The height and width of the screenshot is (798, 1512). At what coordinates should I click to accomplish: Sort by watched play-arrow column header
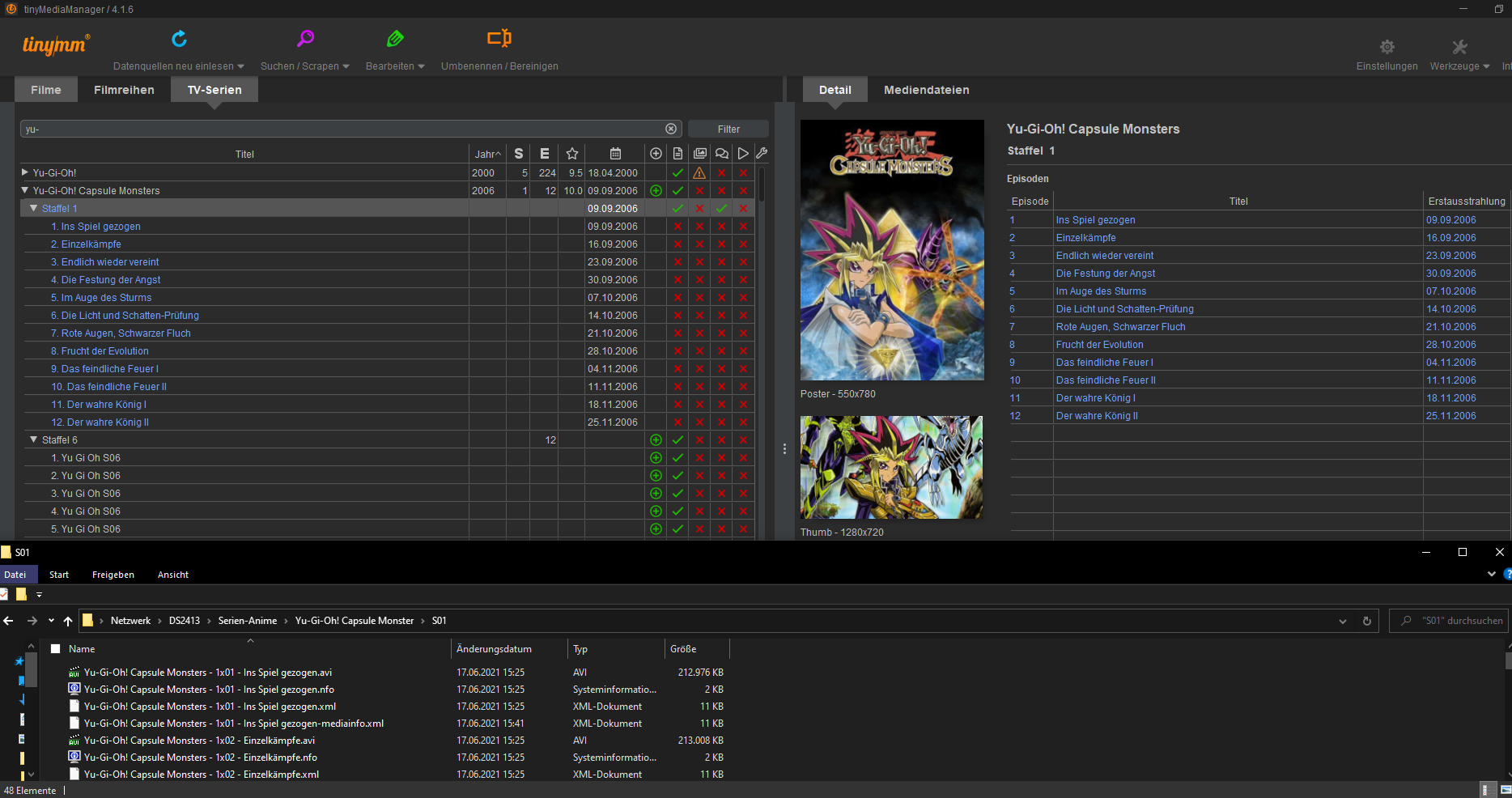(743, 153)
